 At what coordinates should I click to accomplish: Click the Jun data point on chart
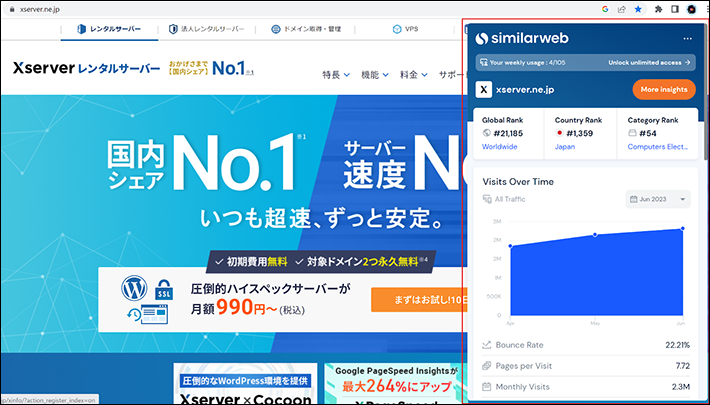(x=682, y=229)
